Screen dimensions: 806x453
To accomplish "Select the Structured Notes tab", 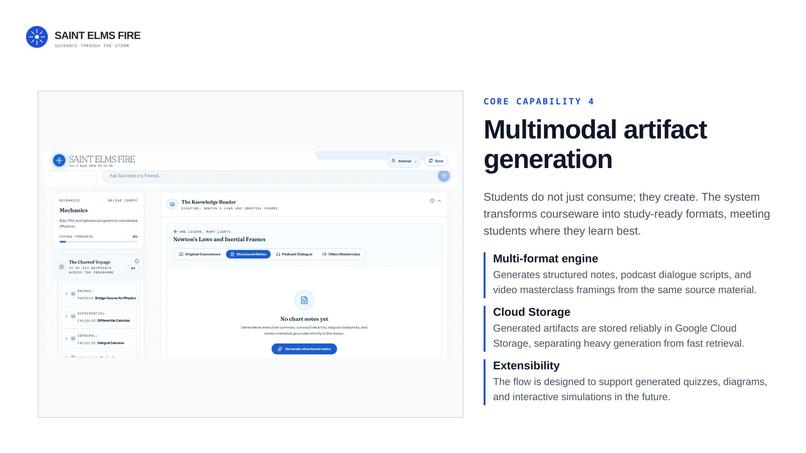I will tap(248, 255).
